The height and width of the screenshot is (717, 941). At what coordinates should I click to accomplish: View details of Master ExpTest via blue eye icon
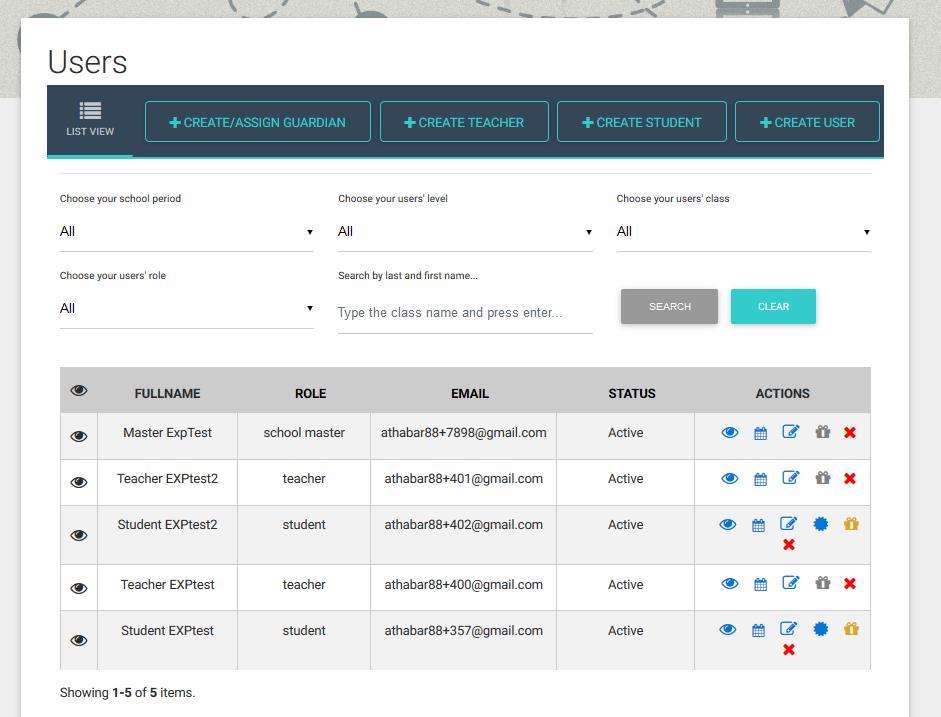click(730, 433)
